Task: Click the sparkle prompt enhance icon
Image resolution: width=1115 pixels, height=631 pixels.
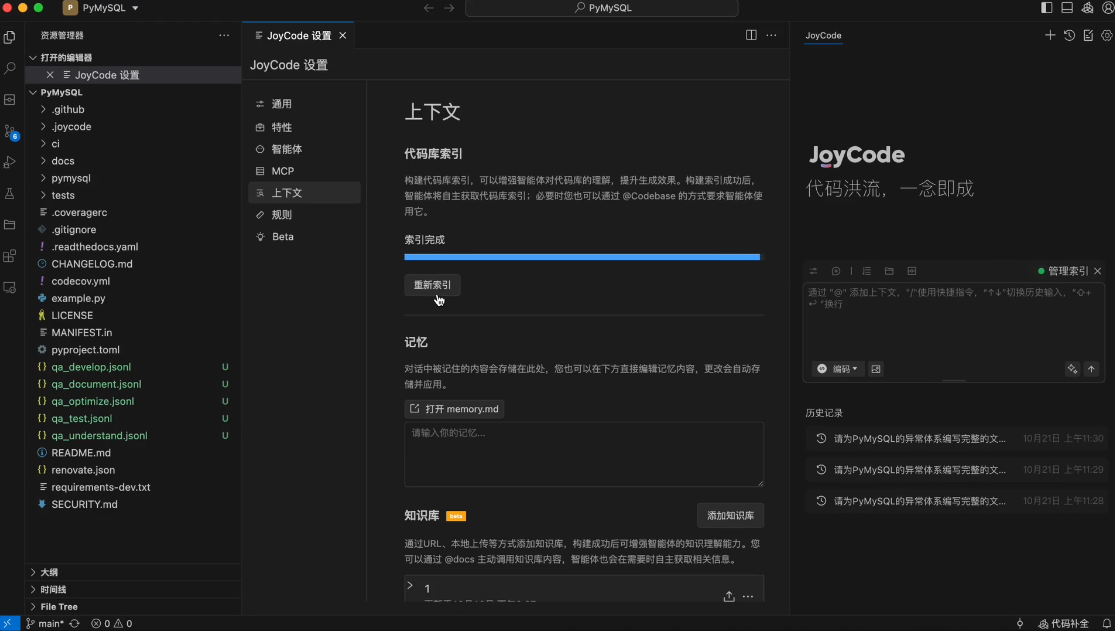Action: pos(1072,369)
